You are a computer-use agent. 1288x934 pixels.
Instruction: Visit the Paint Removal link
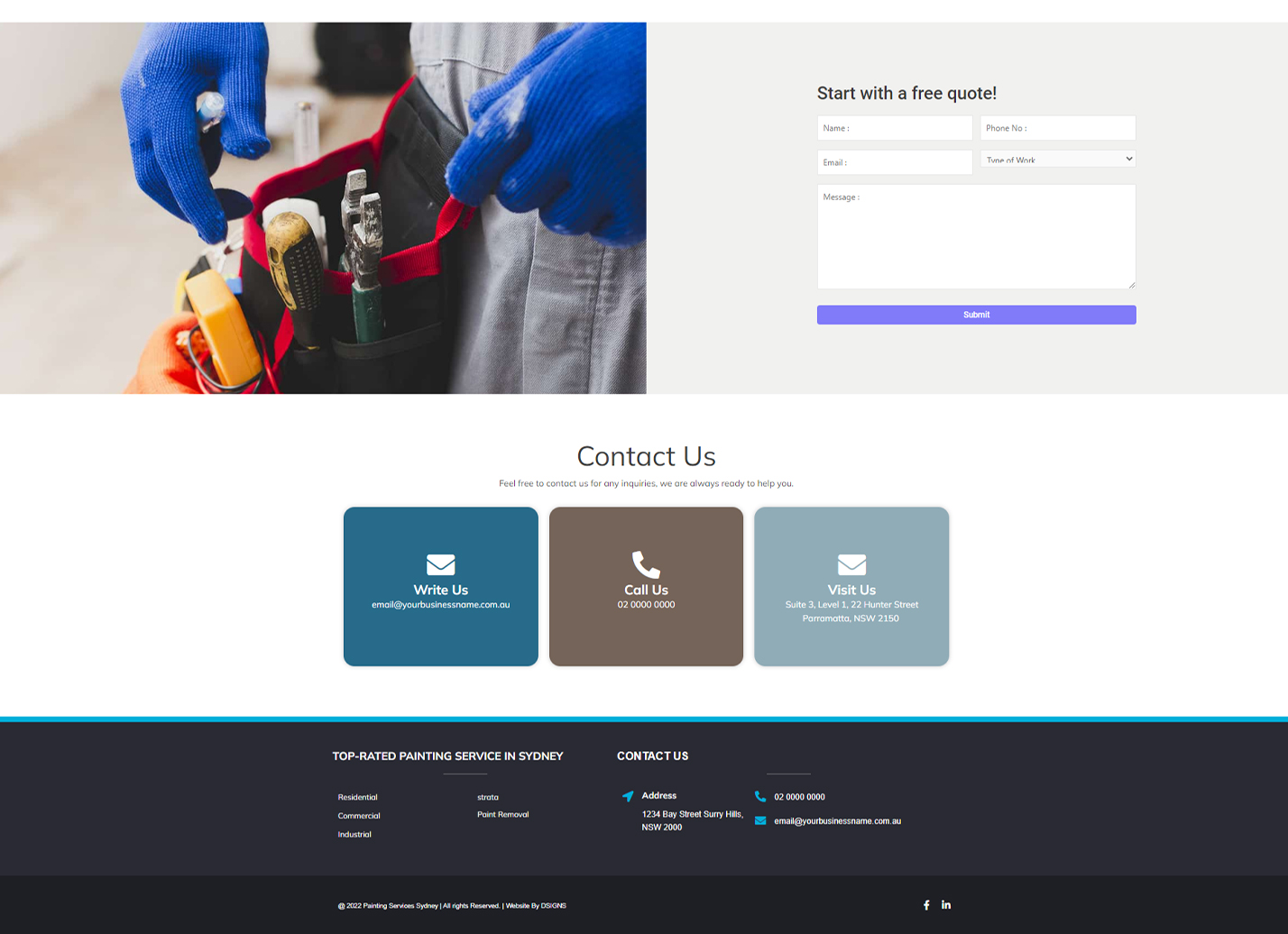[x=502, y=814]
